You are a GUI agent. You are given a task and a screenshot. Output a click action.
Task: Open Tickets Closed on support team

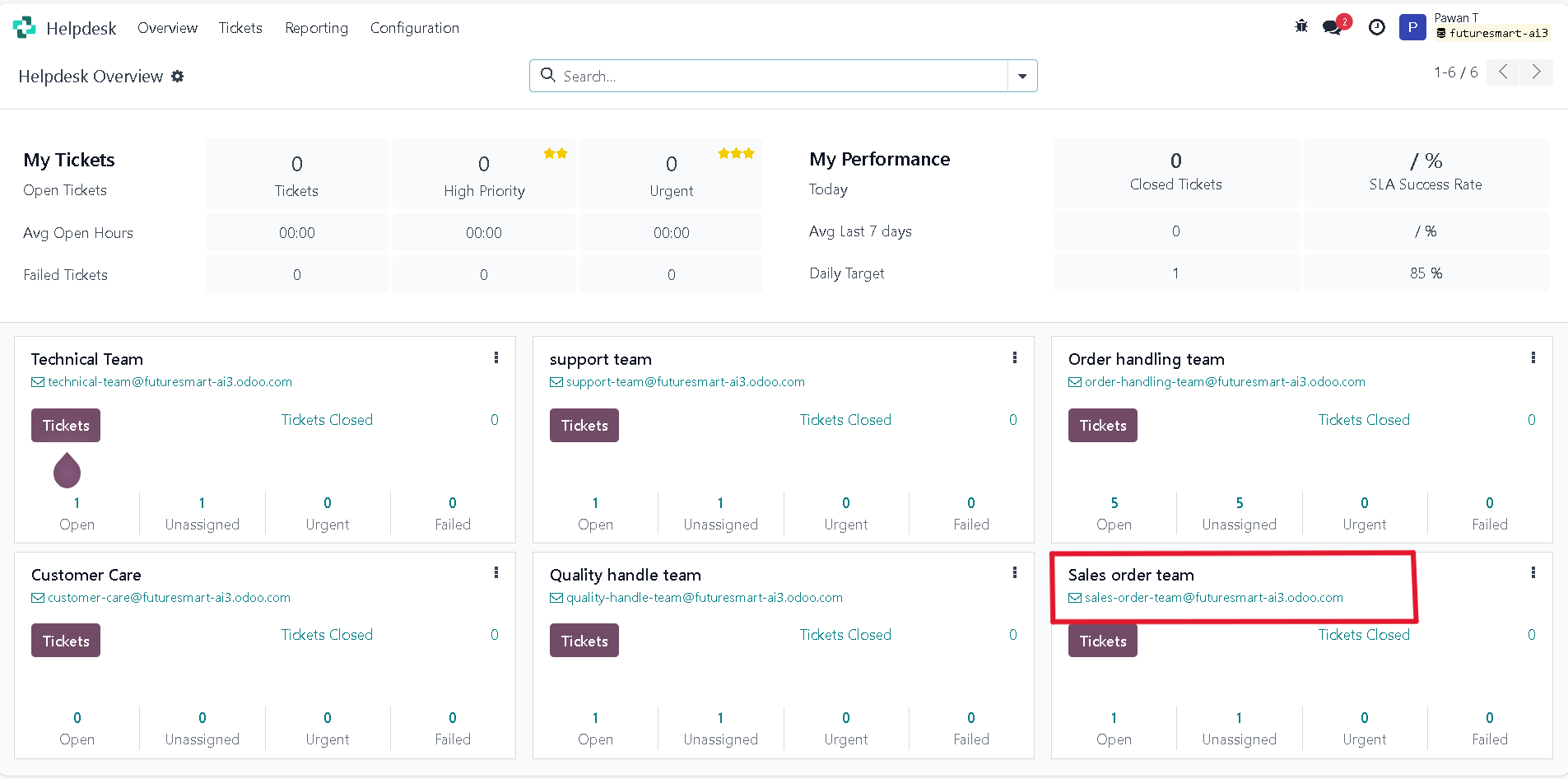click(x=845, y=420)
